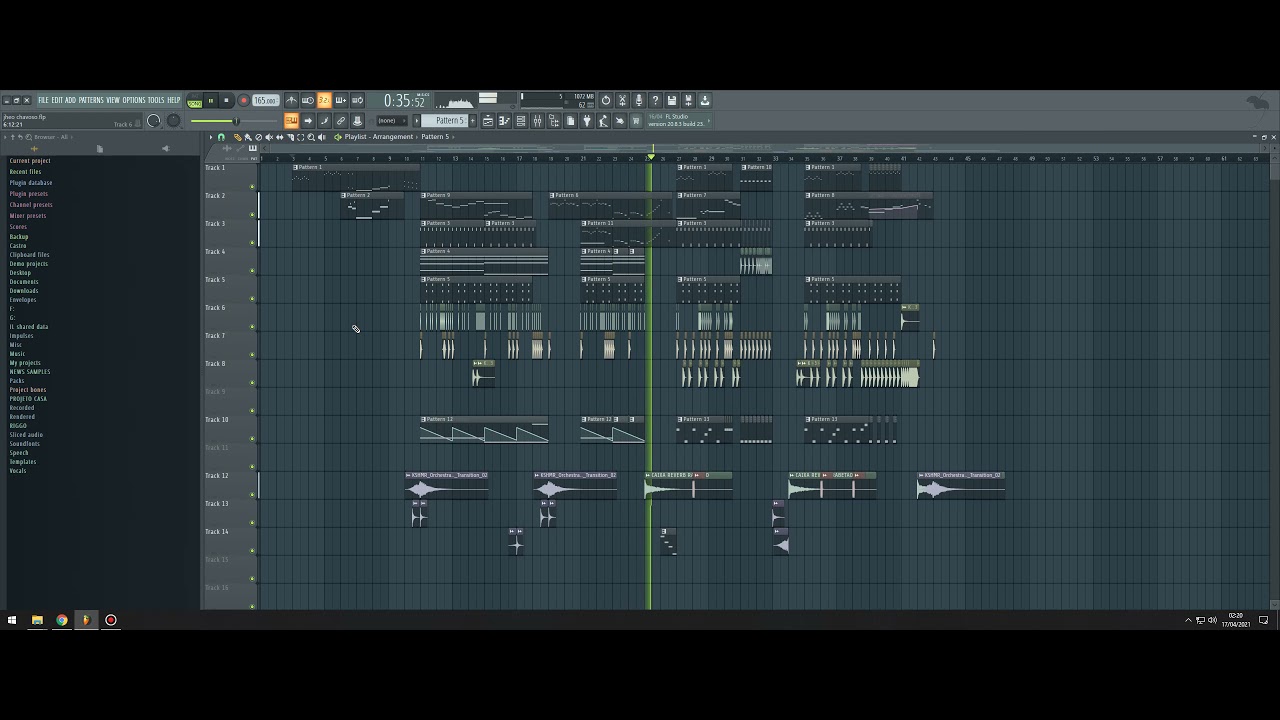The image size is (1280, 720).
Task: Click the export render icon
Action: [x=688, y=100]
